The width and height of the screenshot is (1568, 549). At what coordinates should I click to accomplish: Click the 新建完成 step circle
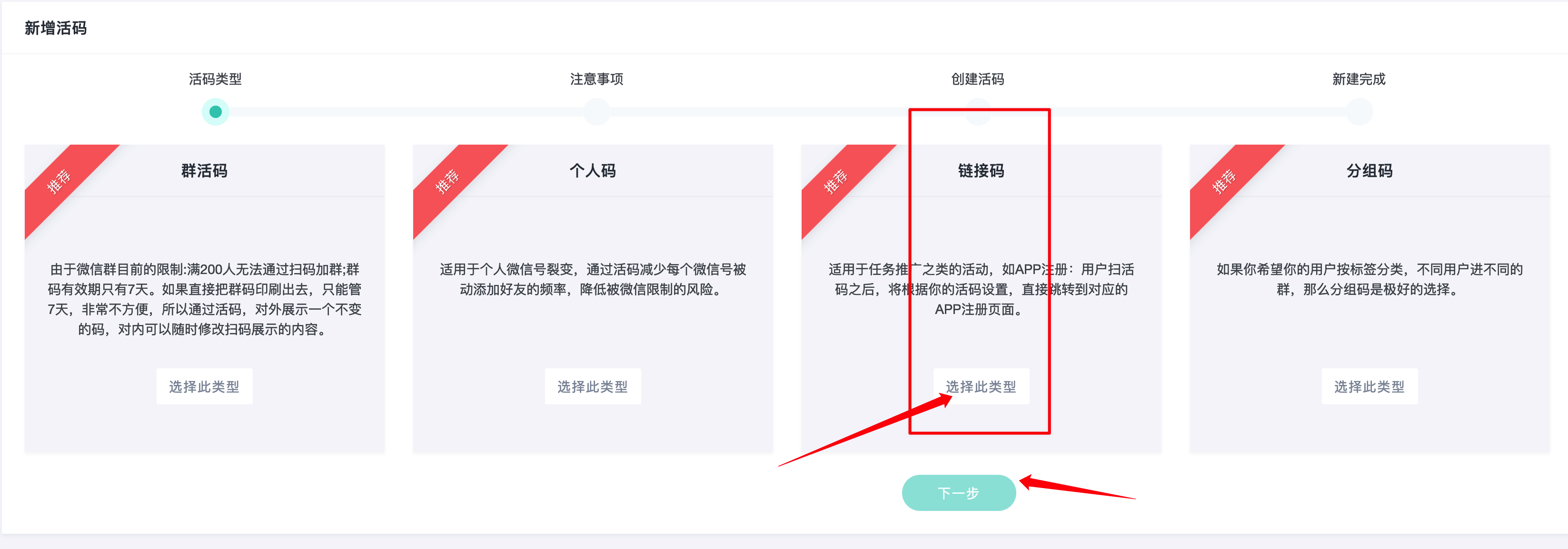coord(1359,112)
